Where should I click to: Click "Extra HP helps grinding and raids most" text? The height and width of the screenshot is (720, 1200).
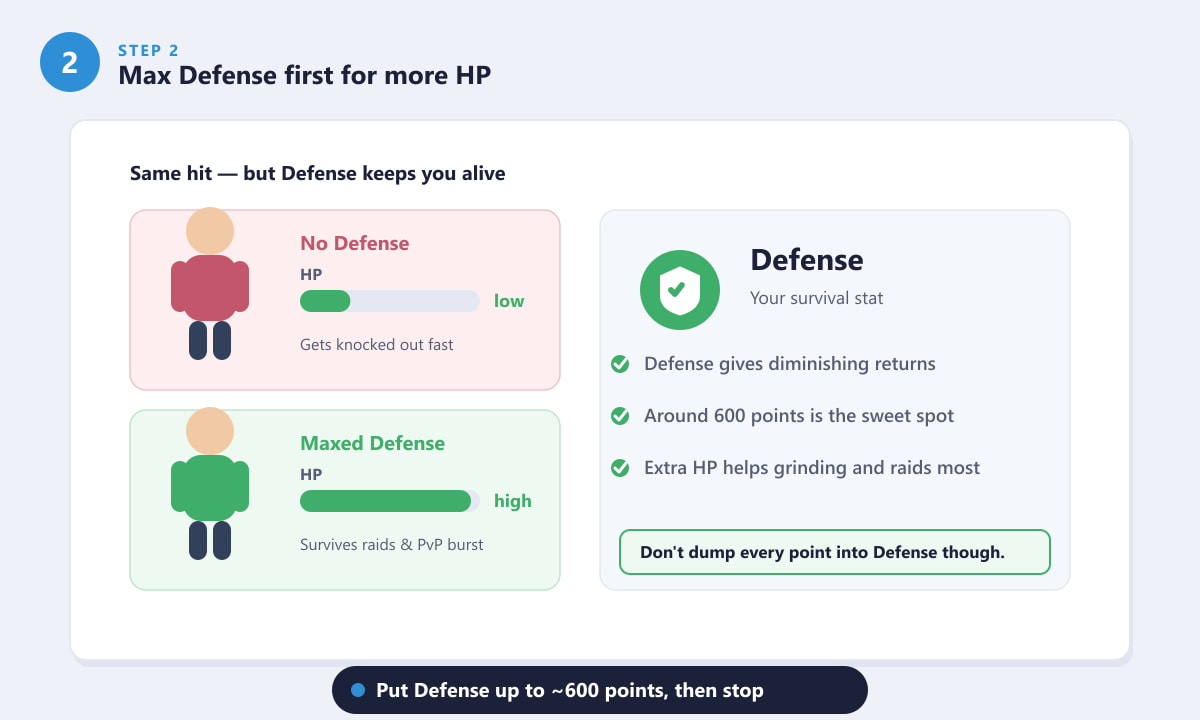tap(812, 468)
